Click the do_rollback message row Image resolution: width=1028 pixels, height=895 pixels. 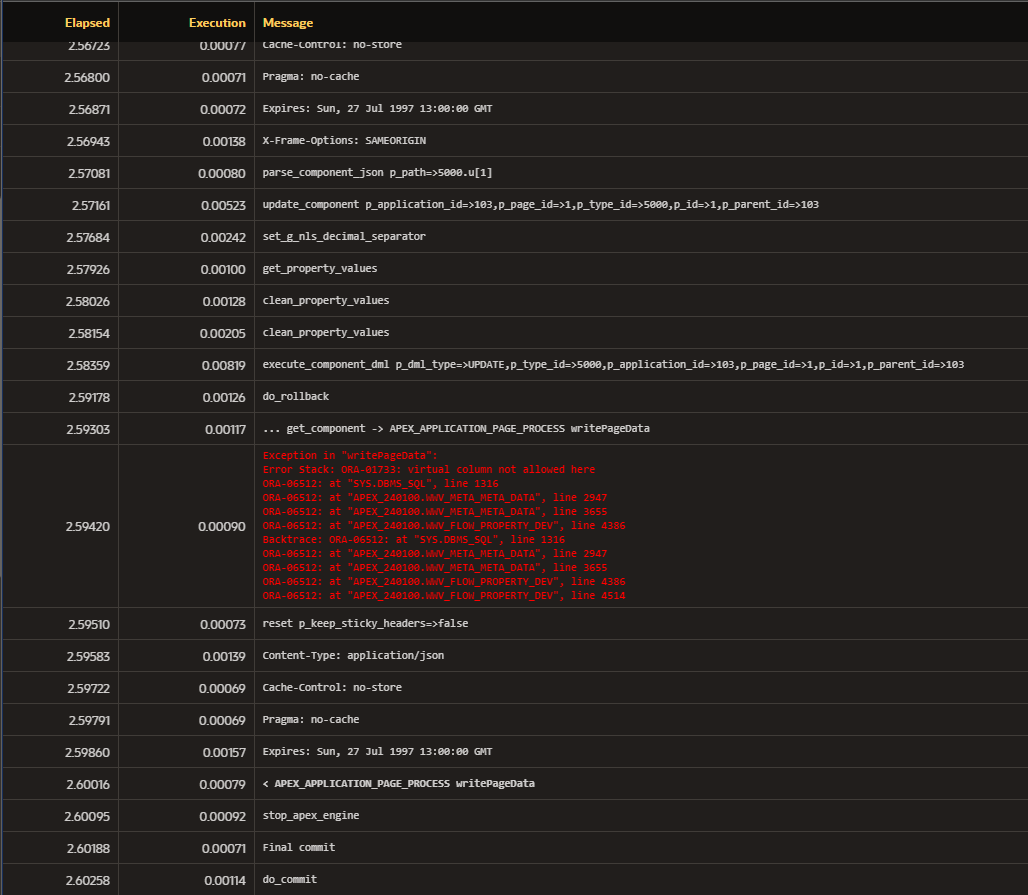(295, 397)
